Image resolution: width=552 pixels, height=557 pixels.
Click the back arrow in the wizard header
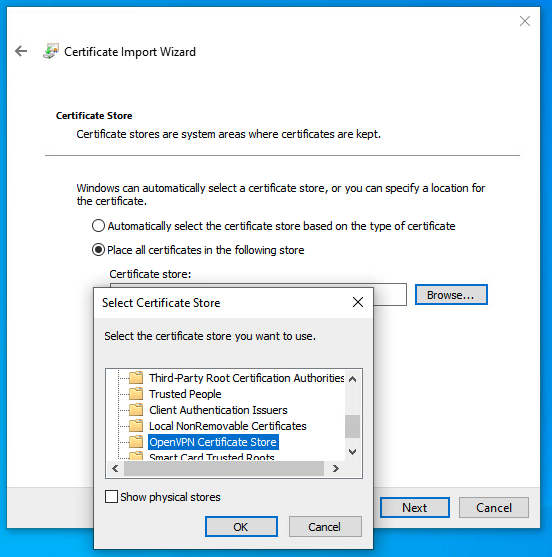tap(21, 52)
